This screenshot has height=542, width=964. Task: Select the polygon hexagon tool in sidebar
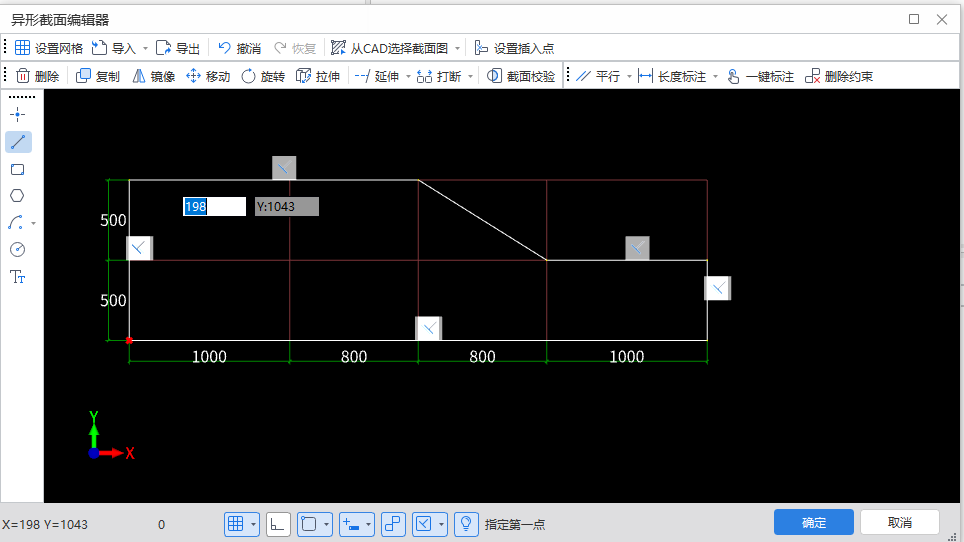pyautogui.click(x=17, y=196)
